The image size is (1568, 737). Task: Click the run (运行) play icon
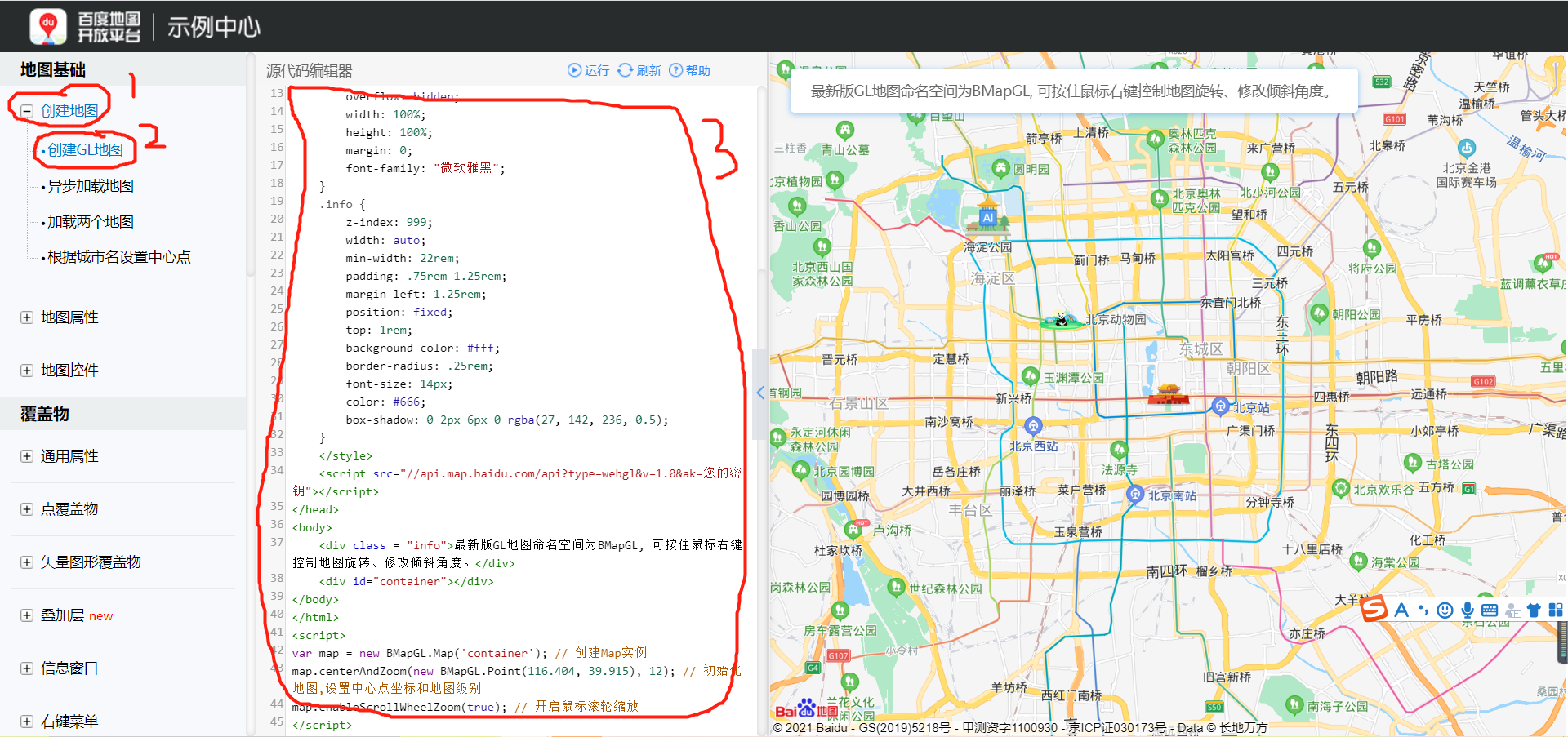coord(574,70)
